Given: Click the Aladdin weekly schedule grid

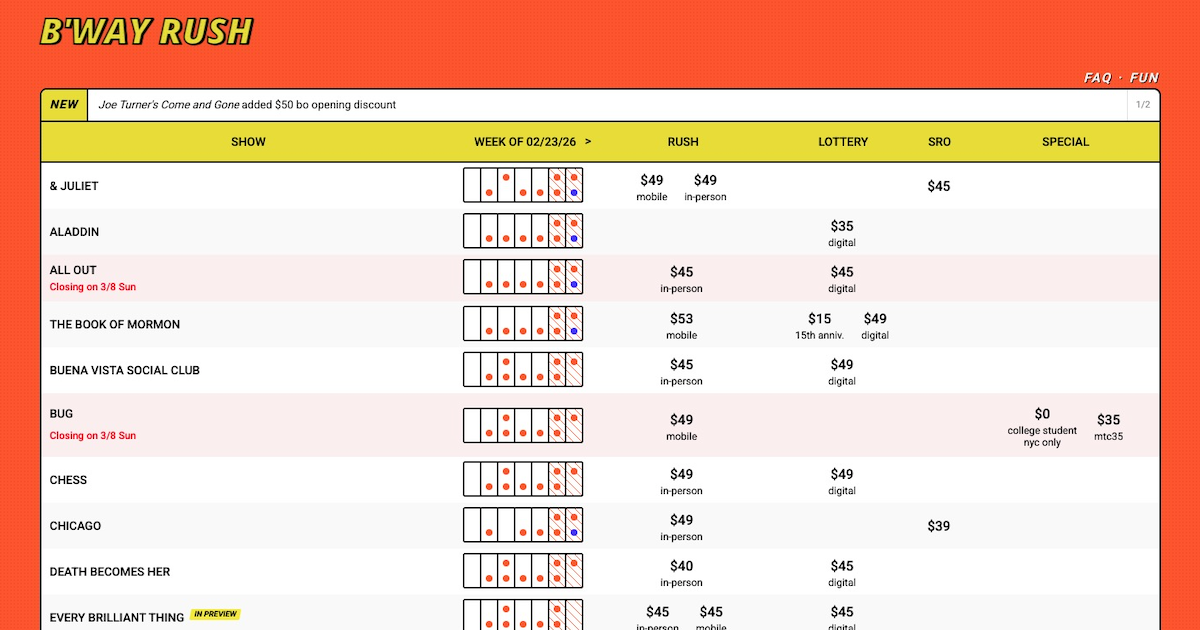Looking at the screenshot, I should pos(523,231).
